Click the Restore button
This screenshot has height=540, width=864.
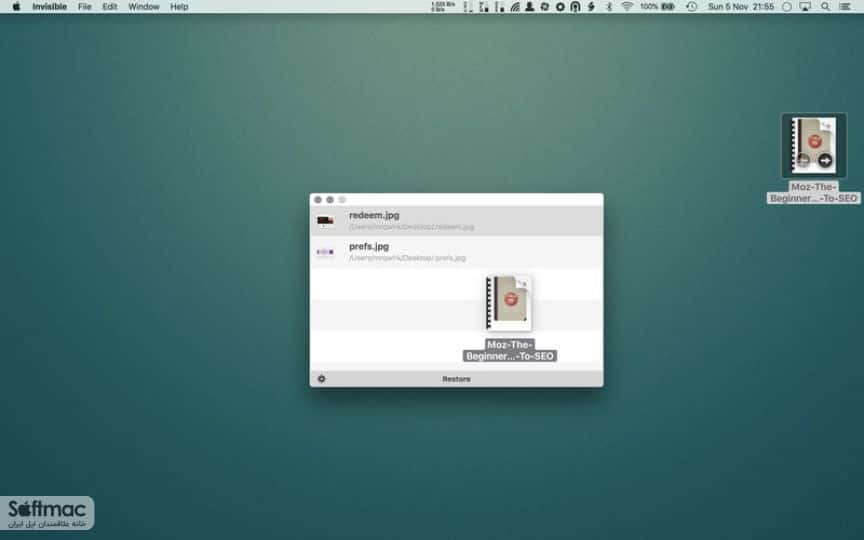[456, 379]
